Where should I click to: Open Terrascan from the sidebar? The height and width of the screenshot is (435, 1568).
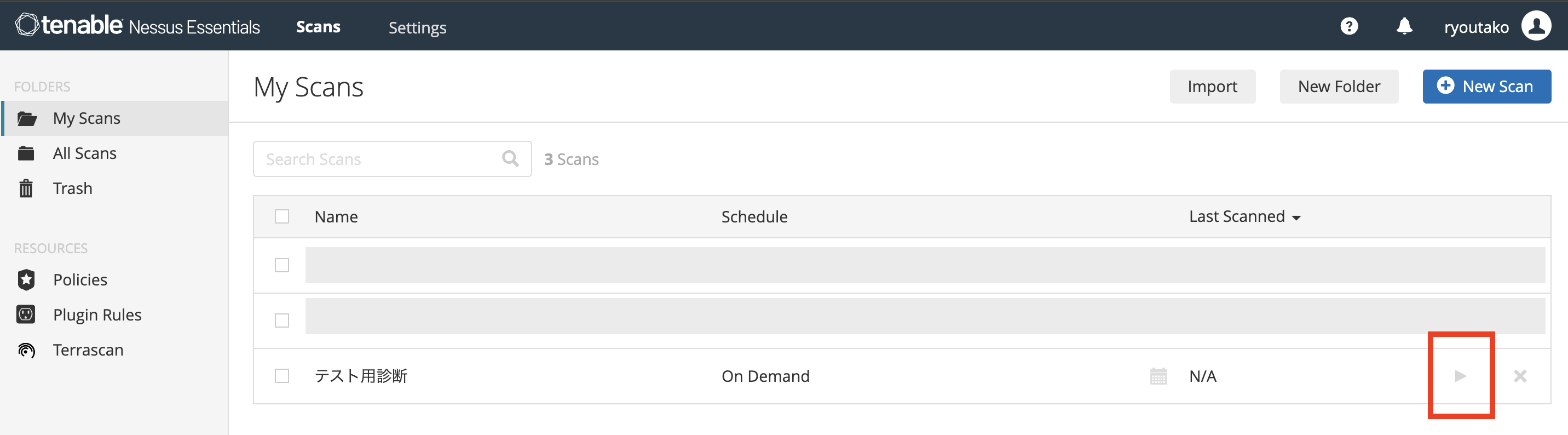pyautogui.click(x=88, y=350)
